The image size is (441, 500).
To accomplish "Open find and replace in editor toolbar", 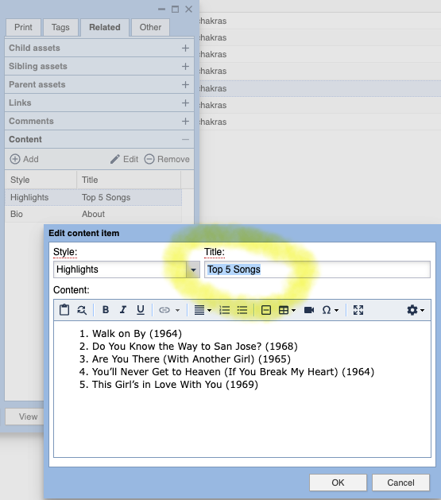I will tap(82, 310).
